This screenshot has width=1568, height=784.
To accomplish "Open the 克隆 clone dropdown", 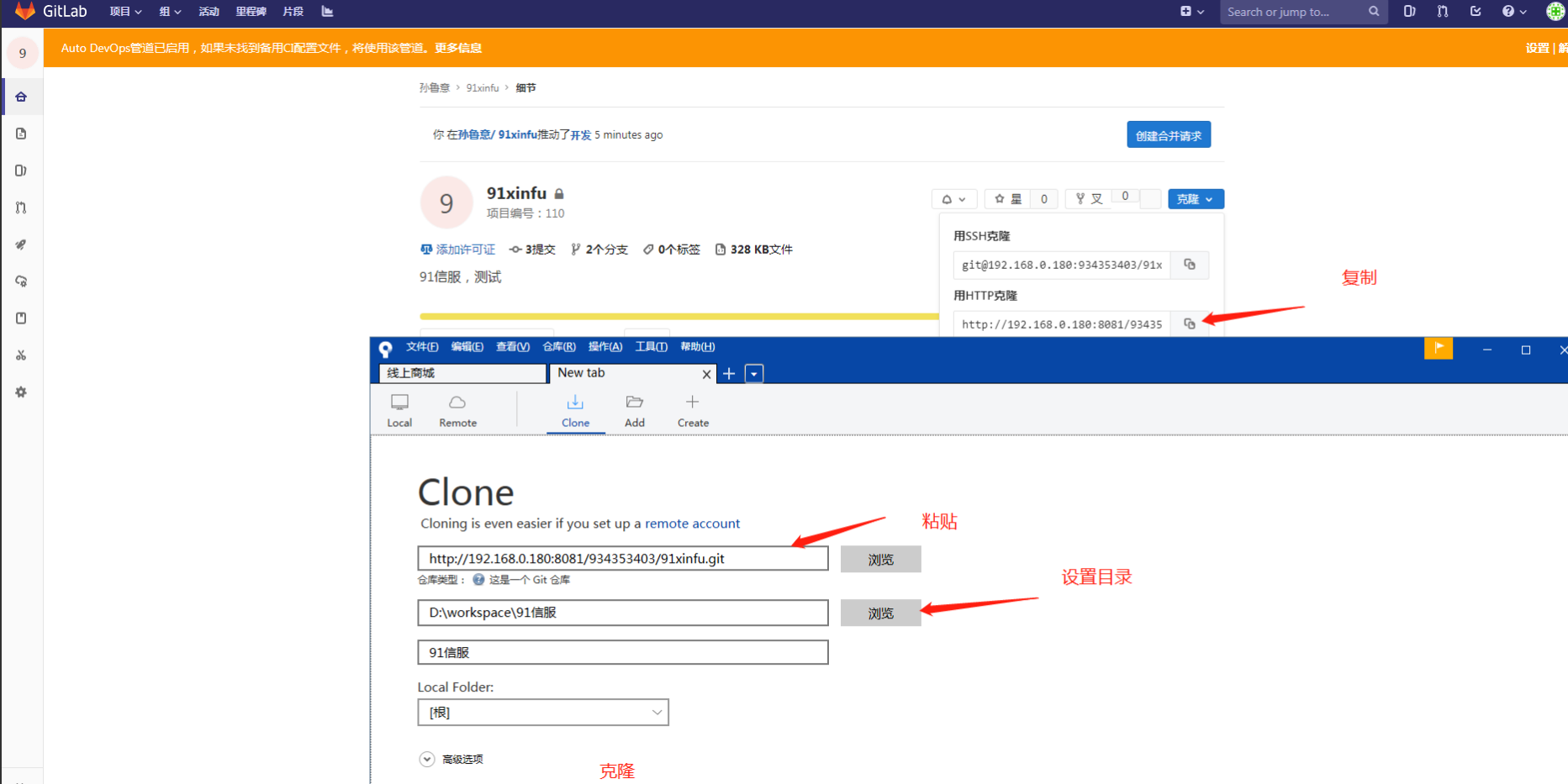I will coord(1195,198).
